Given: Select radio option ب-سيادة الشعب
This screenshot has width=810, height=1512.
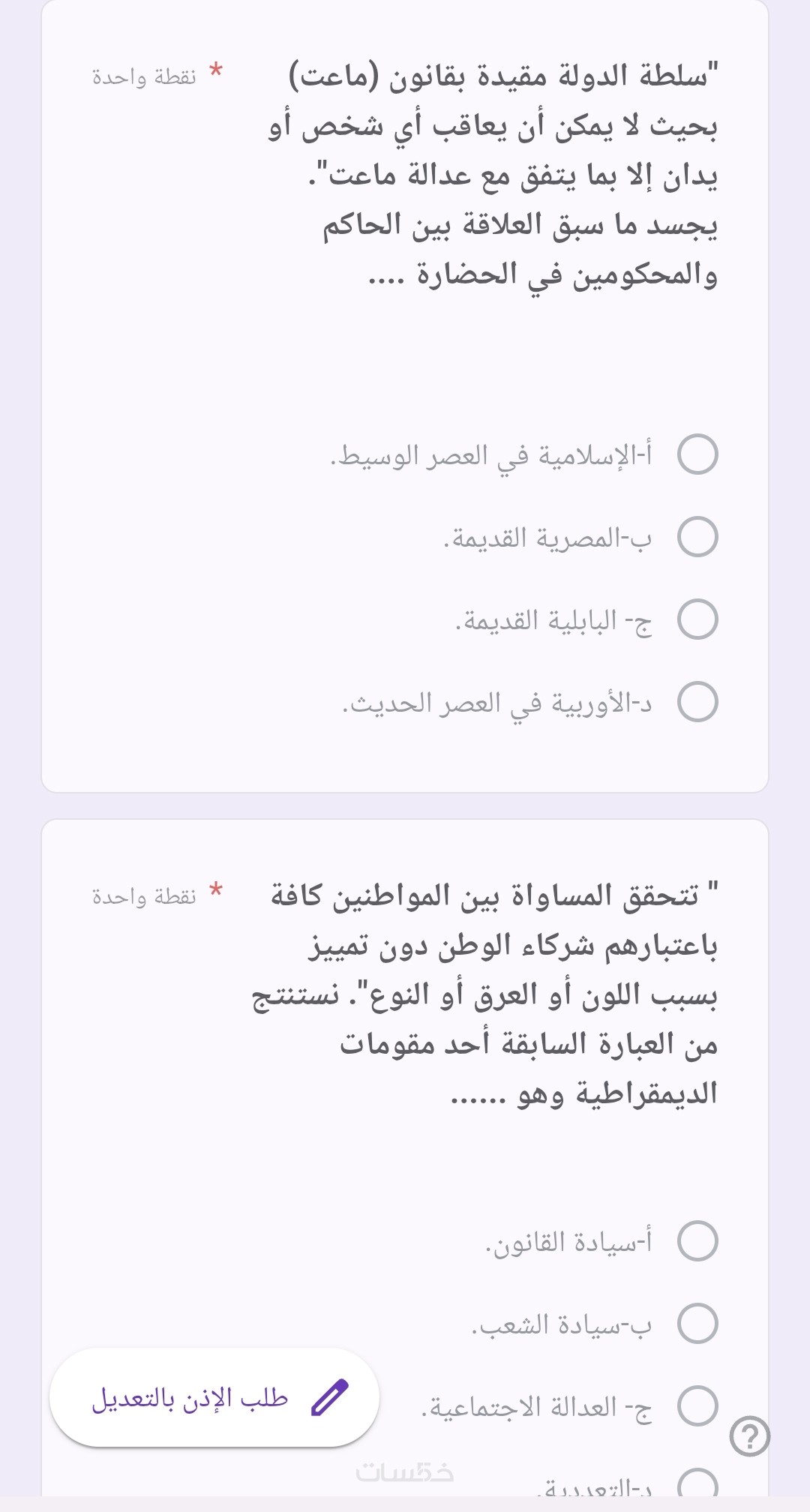Looking at the screenshot, I should click(697, 1324).
